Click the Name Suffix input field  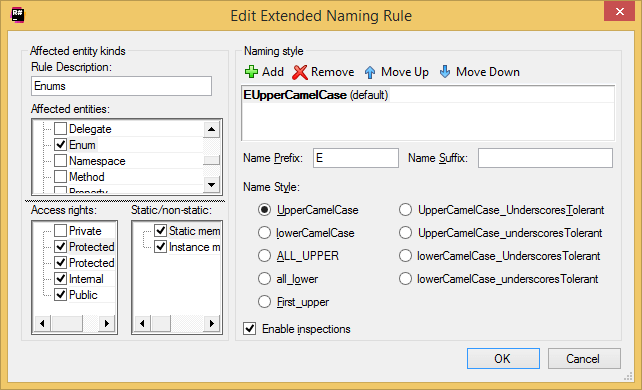[545, 158]
